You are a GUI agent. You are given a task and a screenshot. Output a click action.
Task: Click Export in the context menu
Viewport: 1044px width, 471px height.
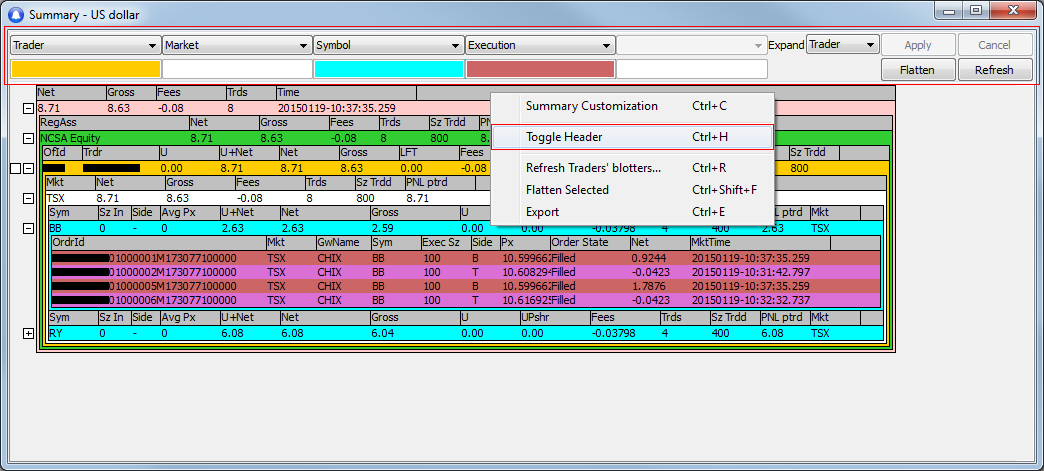(x=543, y=212)
